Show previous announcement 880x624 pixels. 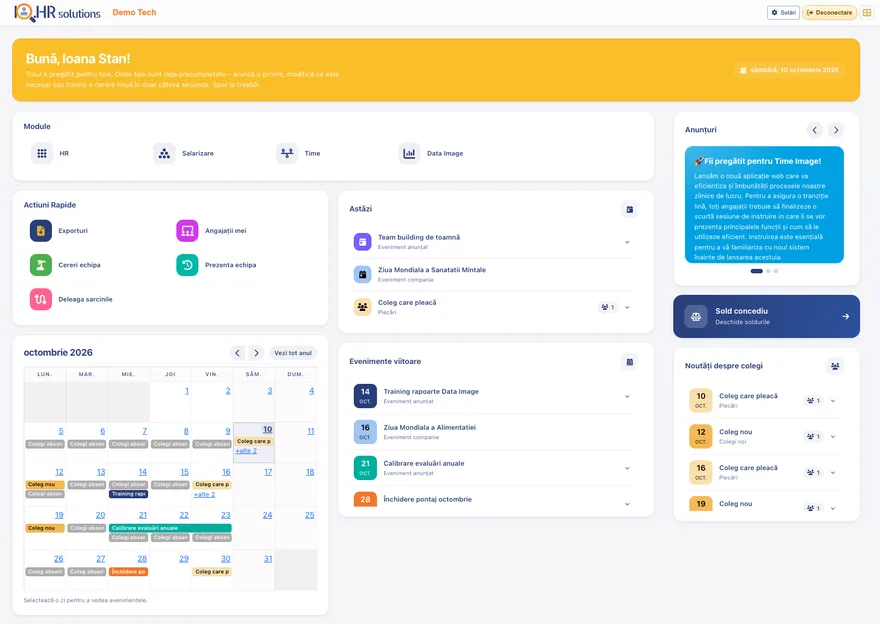click(x=814, y=130)
